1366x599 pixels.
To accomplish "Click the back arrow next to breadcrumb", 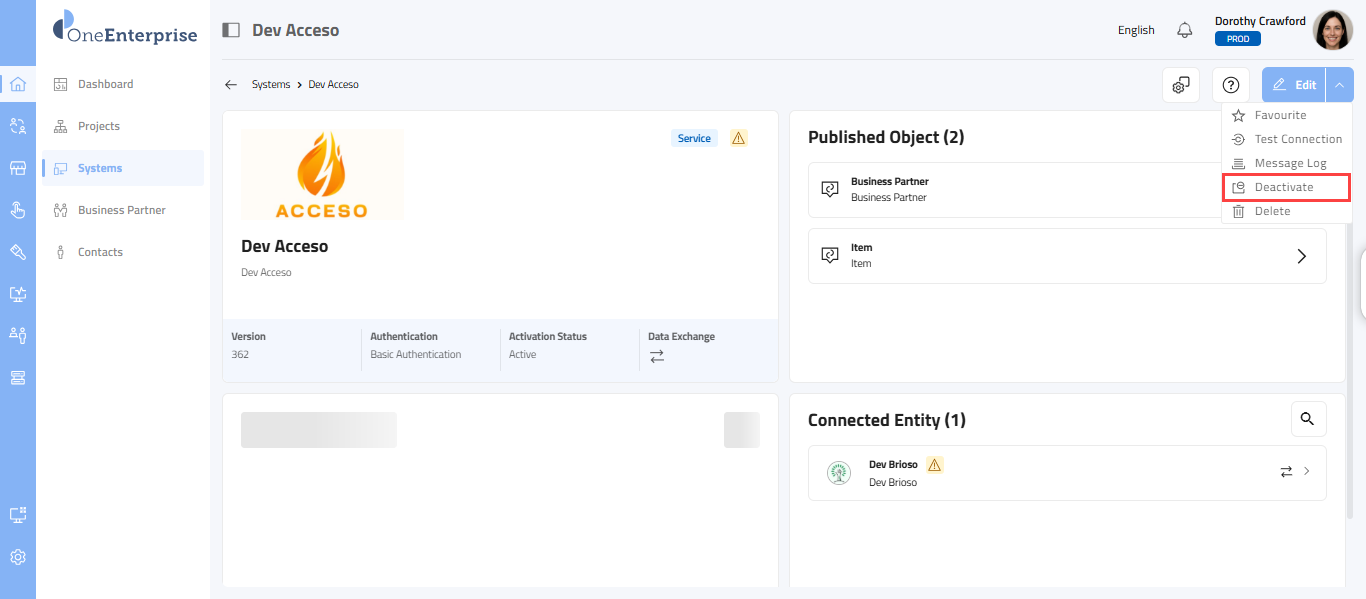I will coord(231,85).
